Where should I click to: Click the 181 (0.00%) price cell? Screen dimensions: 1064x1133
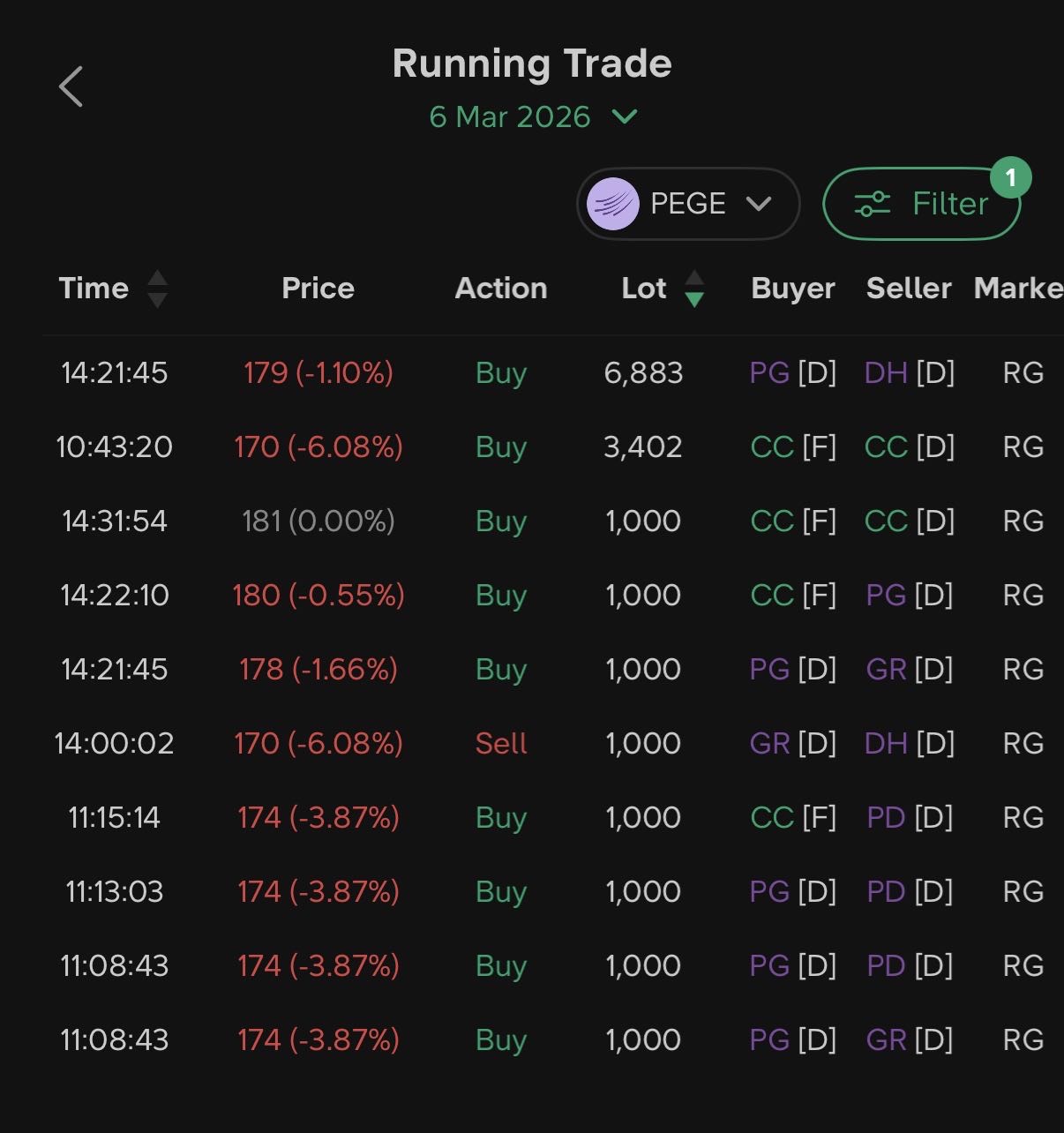(318, 521)
